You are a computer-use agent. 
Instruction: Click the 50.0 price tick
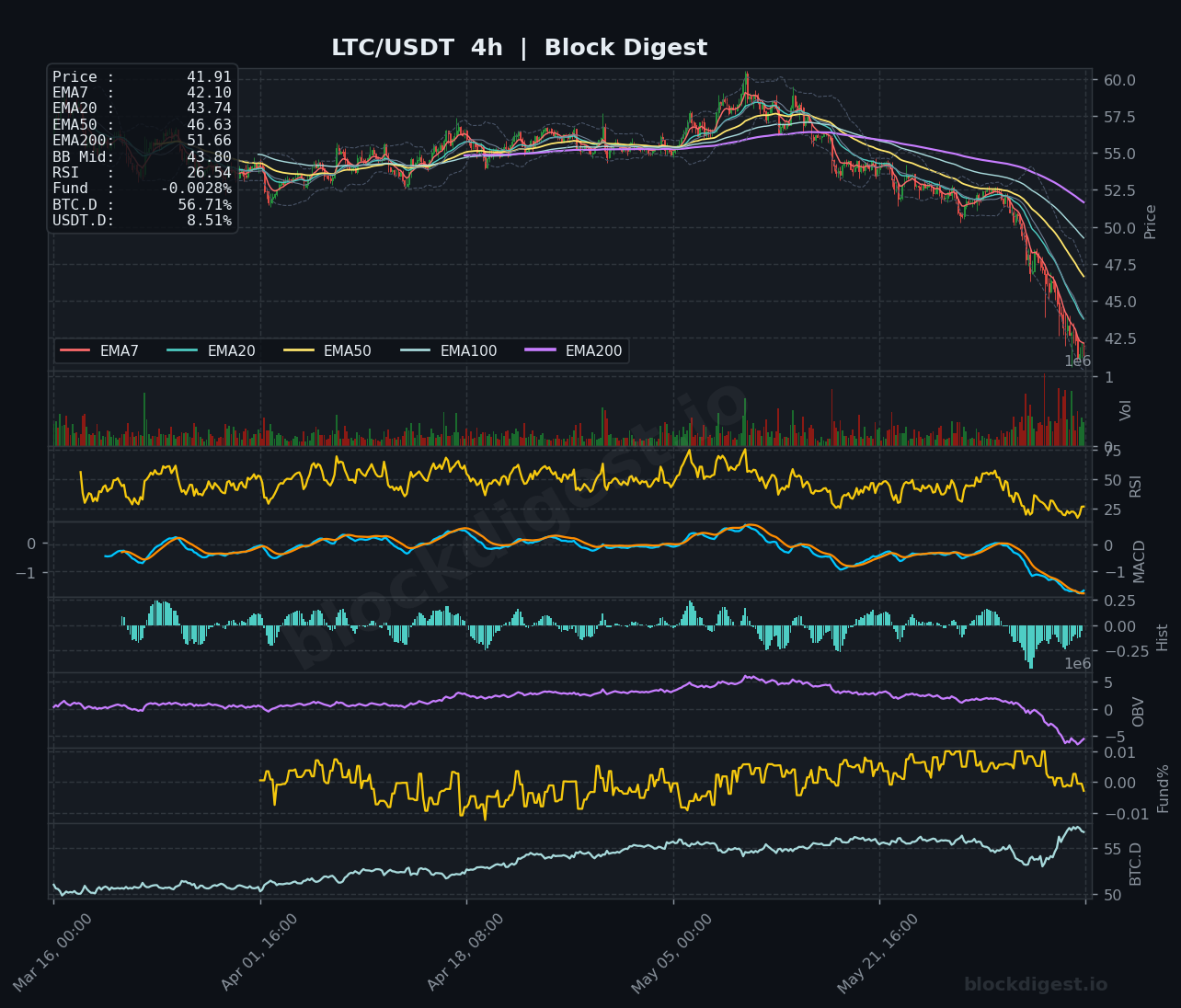point(1119,228)
